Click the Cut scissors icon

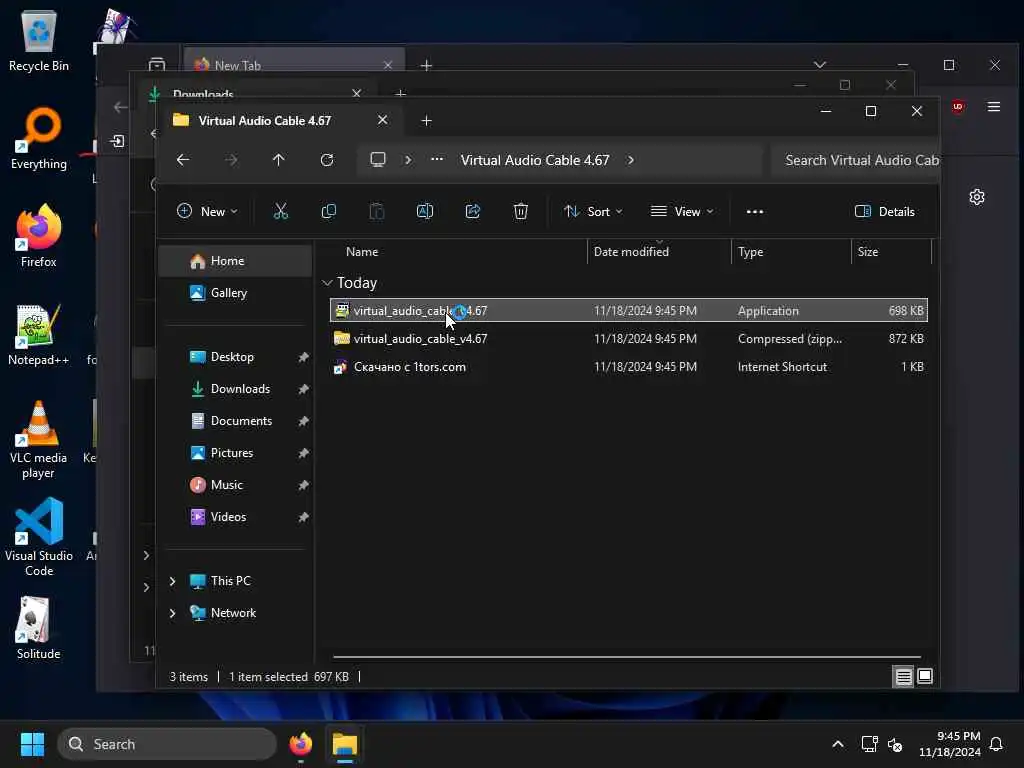[281, 211]
